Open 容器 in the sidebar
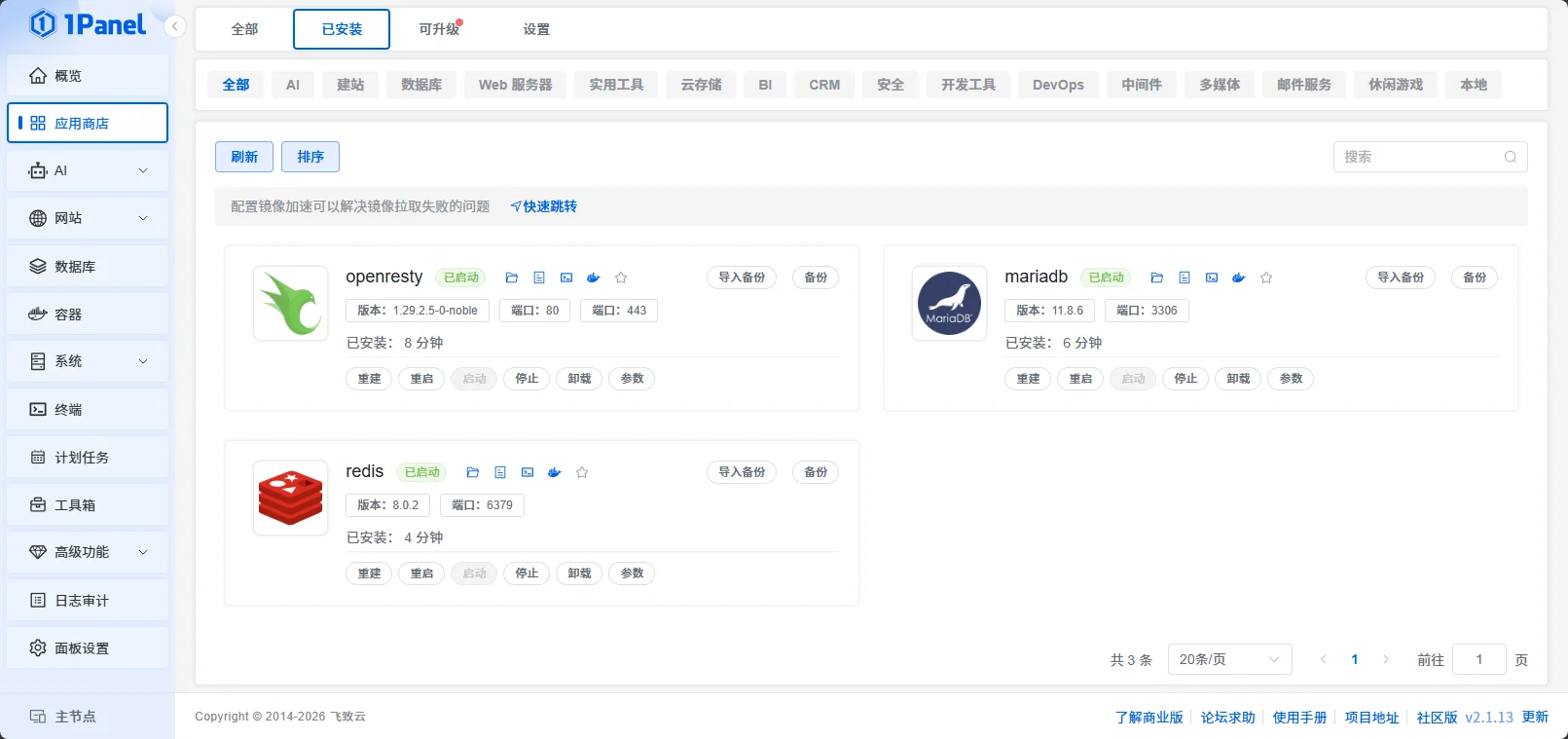Viewport: 1568px width, 739px height. (x=88, y=314)
